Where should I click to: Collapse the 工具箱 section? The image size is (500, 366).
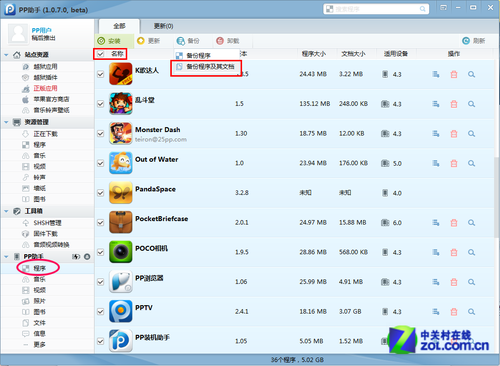[6, 211]
